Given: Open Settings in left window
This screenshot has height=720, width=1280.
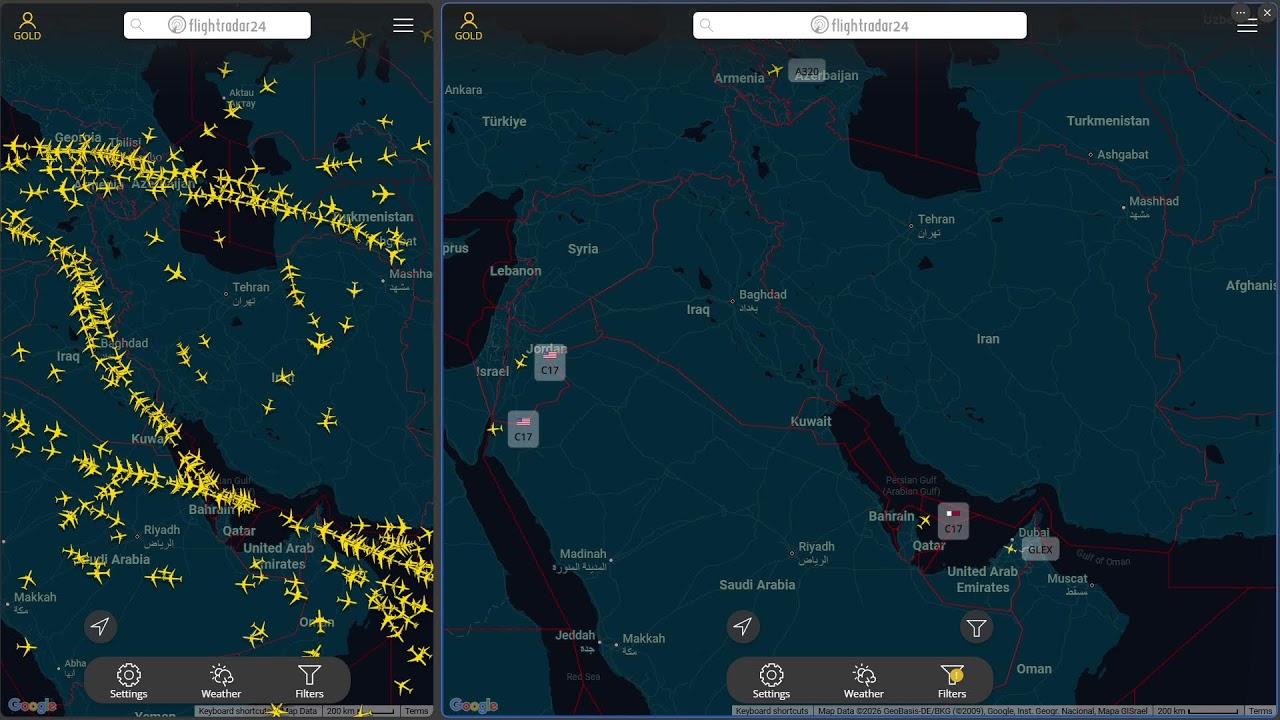Looking at the screenshot, I should coord(129,681).
